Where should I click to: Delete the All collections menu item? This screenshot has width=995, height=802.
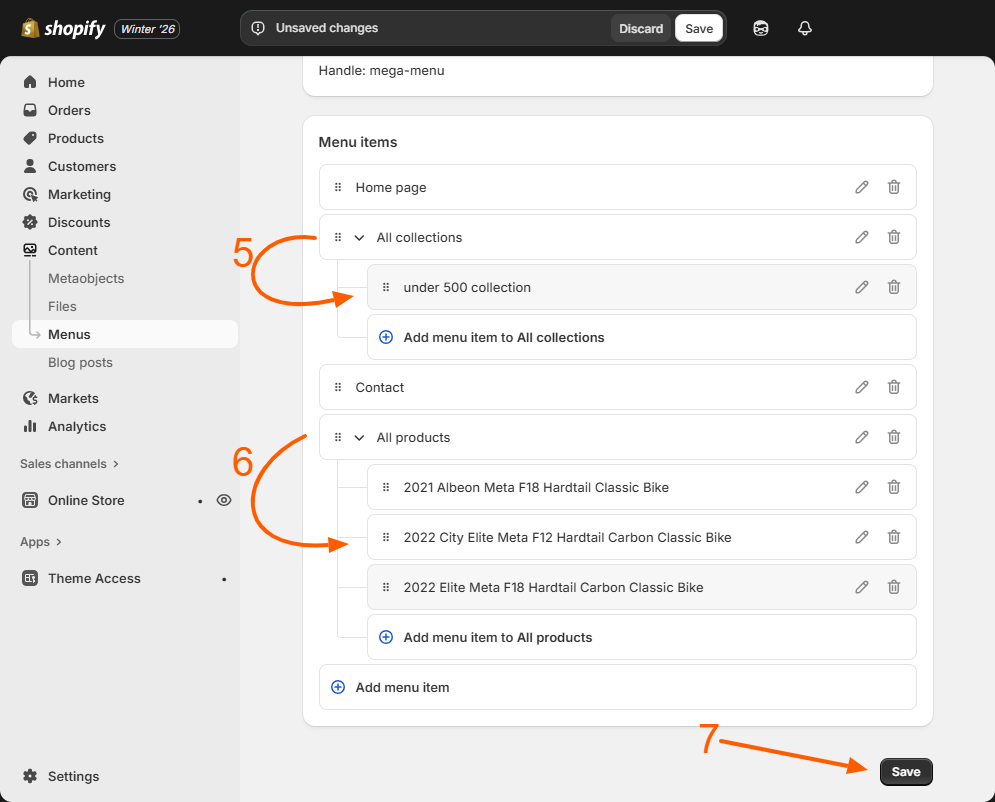click(x=893, y=237)
